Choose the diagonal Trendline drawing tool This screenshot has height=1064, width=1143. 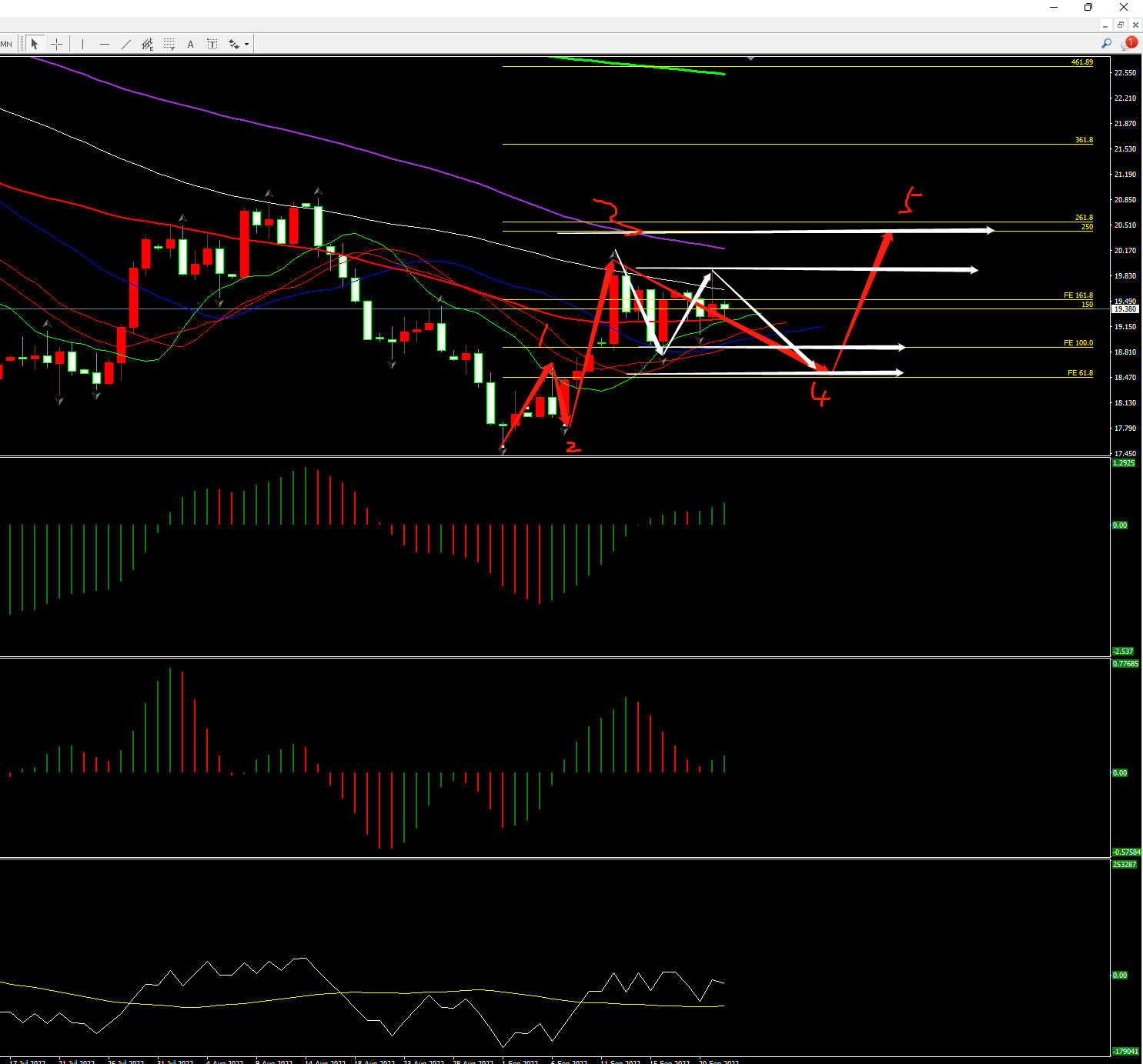tap(126, 44)
